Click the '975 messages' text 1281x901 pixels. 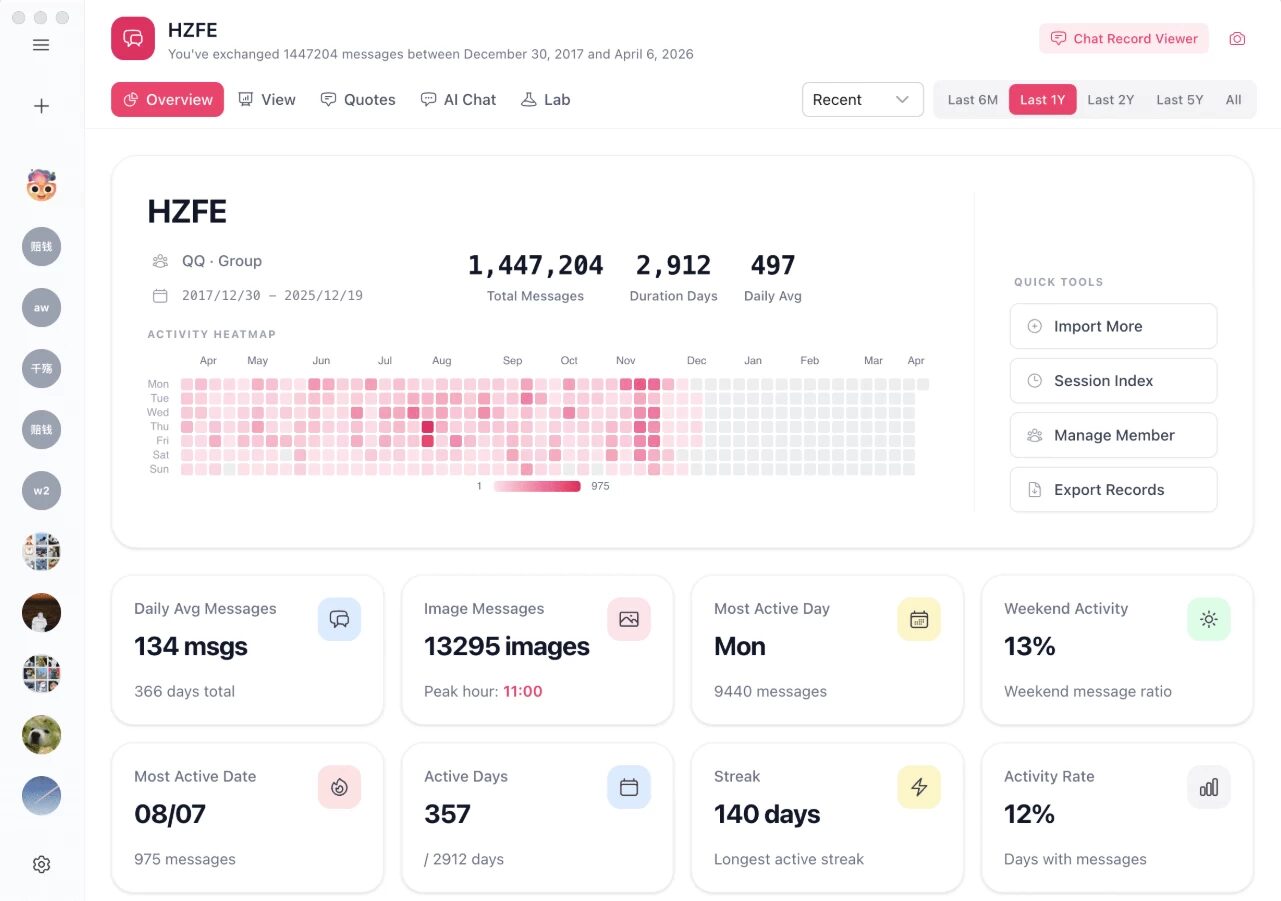(185, 859)
